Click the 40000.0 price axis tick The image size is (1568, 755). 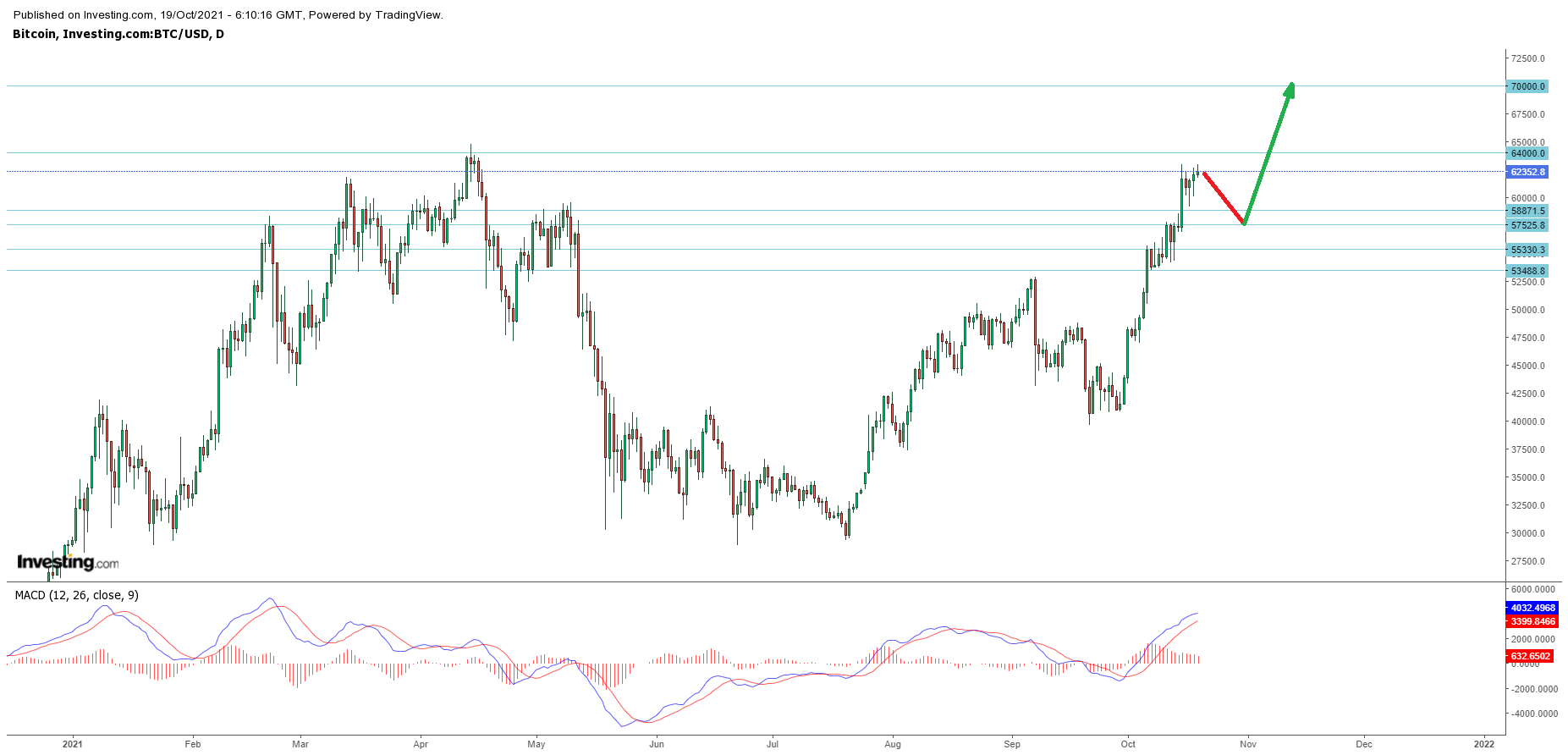point(1528,422)
